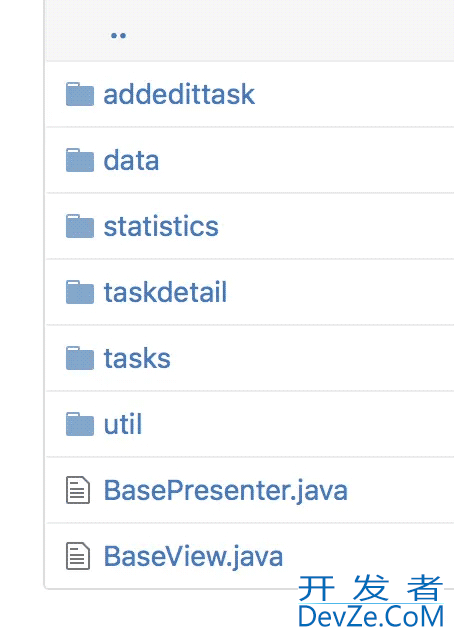
Task: Click the tasks folder icon
Action: 80,358
